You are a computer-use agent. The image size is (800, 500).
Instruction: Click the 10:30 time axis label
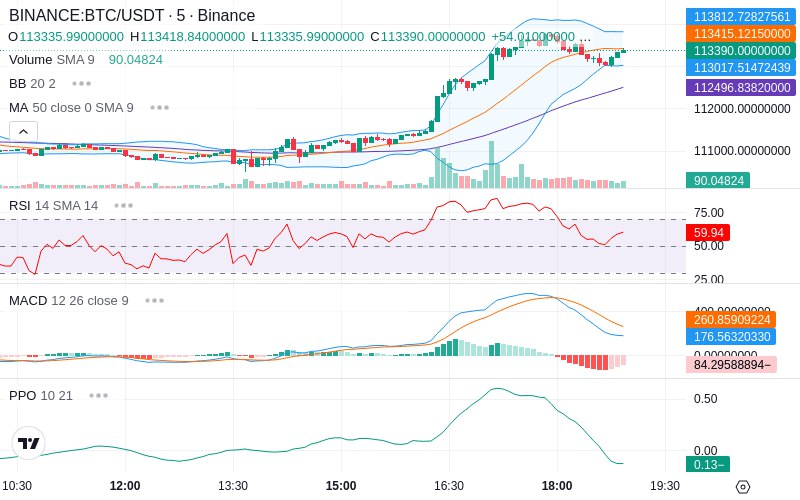[17, 486]
